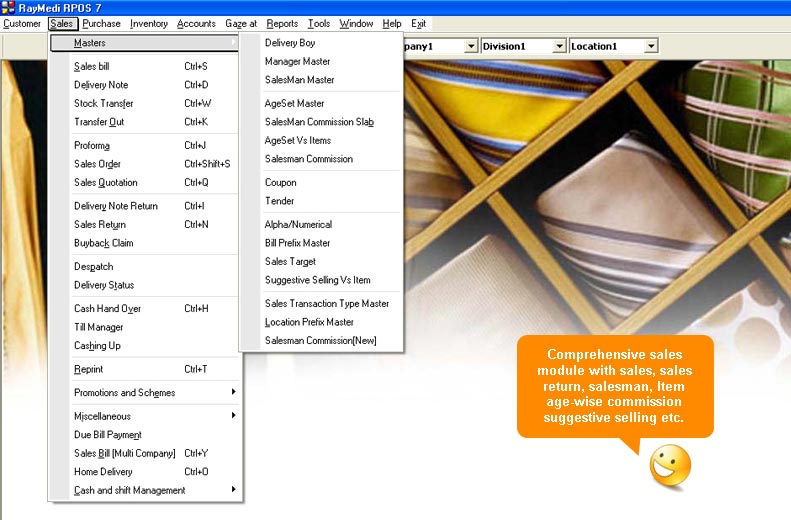The height and width of the screenshot is (520, 791).
Task: Open Manager Master entry
Action: pyautogui.click(x=321, y=61)
